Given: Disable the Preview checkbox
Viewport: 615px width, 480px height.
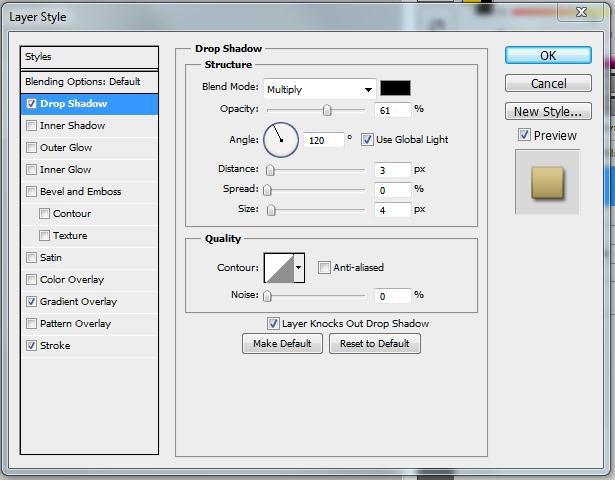Looking at the screenshot, I should coord(524,135).
